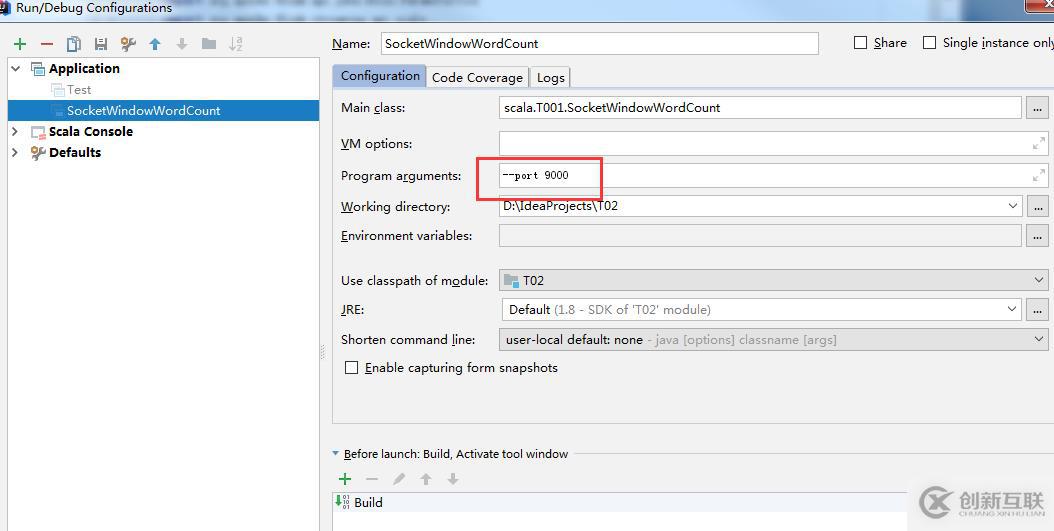Screen dimensions: 1054x531
Task: Collapse the Before launch section triangle
Action: tap(335, 454)
